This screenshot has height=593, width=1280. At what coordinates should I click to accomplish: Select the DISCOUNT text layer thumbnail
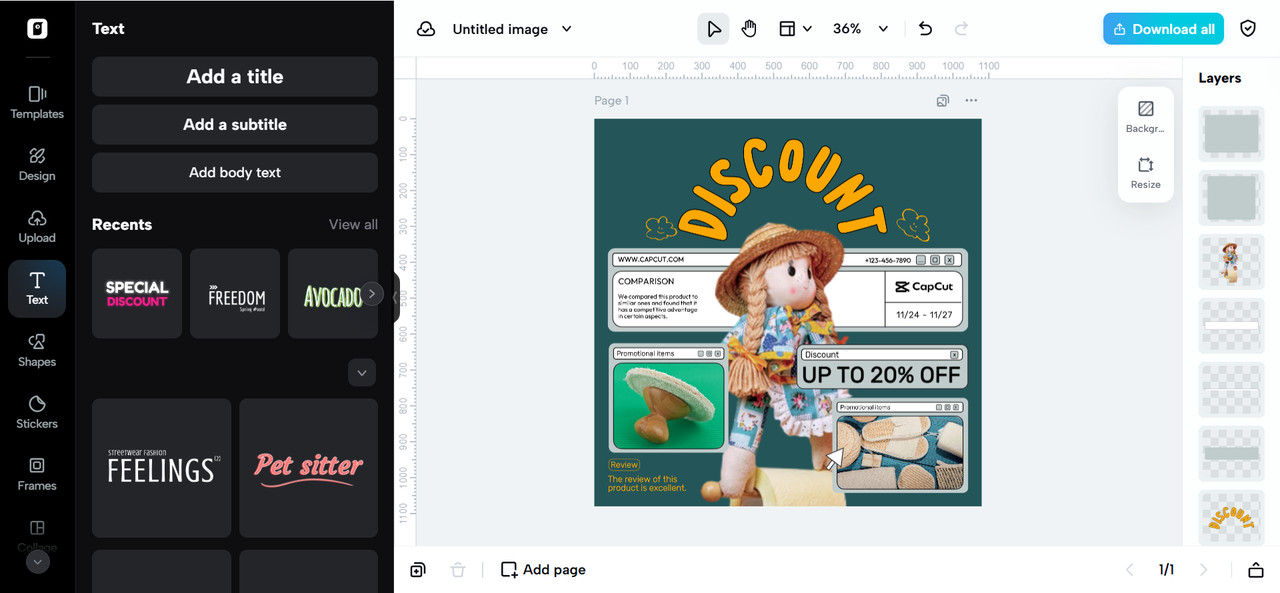(1232, 518)
